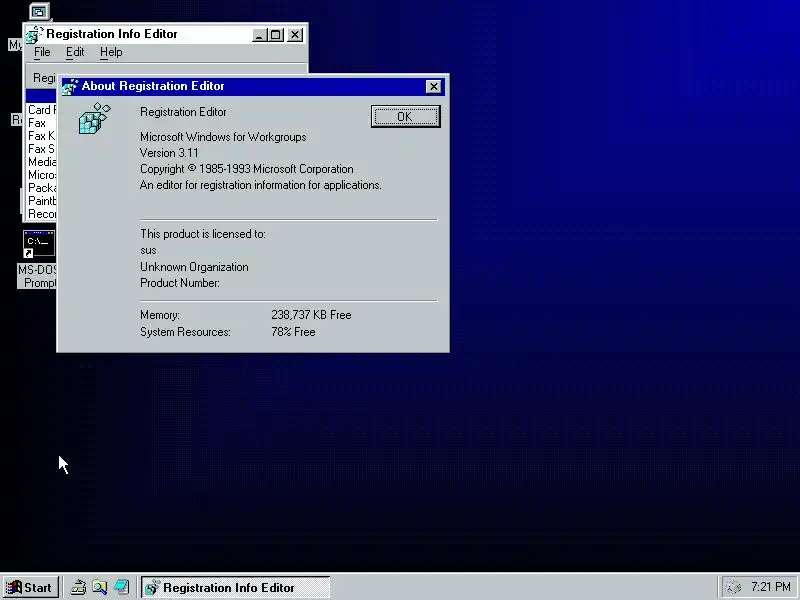Close the About Registration Editor dialog

433,87
